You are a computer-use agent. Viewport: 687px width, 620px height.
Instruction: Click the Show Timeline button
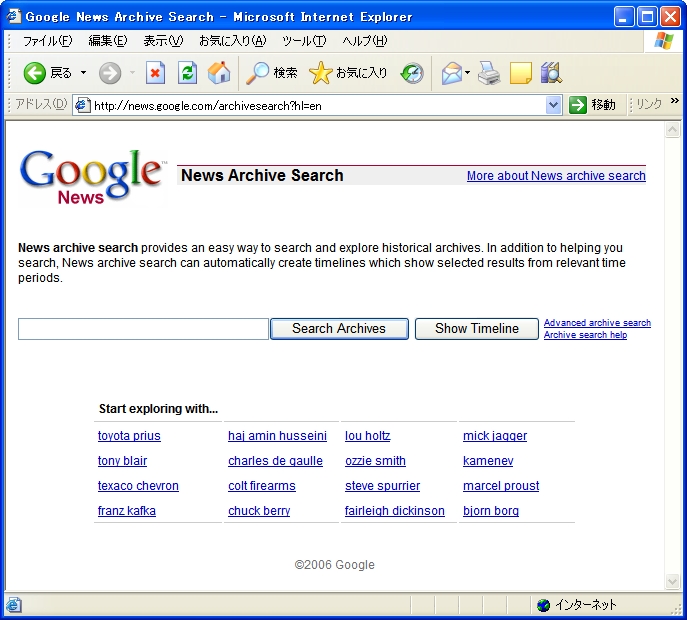pyautogui.click(x=477, y=329)
